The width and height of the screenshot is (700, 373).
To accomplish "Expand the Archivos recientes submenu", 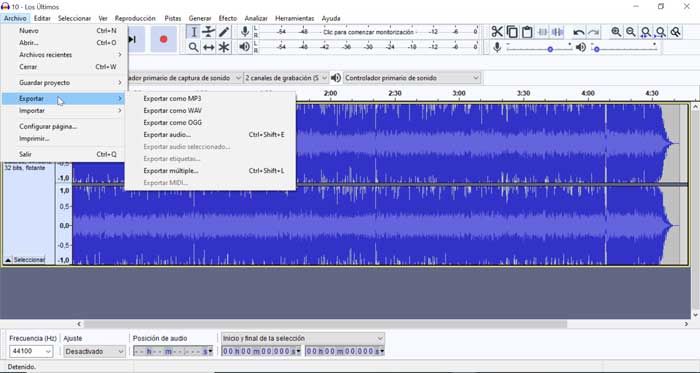I will [x=63, y=55].
